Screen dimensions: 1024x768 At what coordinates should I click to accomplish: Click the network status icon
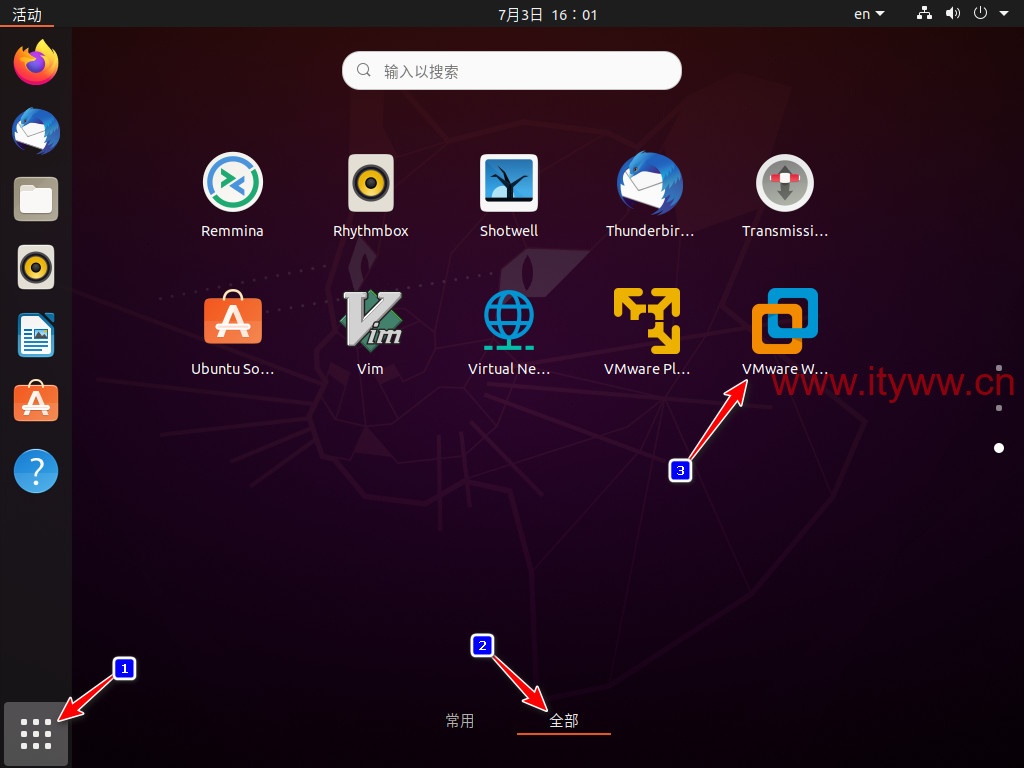coord(924,13)
